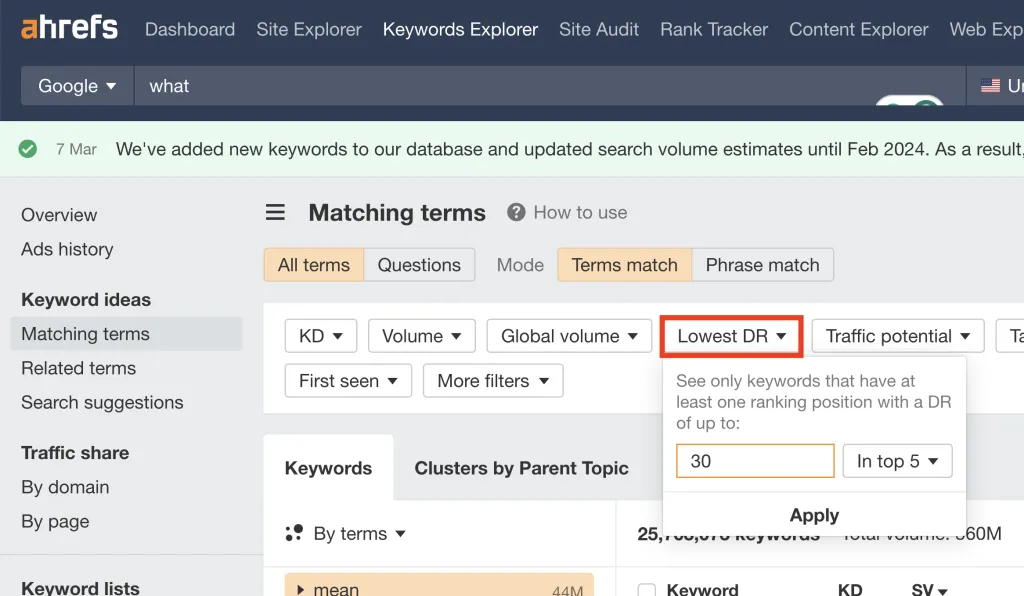Image resolution: width=1024 pixels, height=596 pixels.
Task: Expand the Google search engine dropdown
Action: tap(77, 86)
